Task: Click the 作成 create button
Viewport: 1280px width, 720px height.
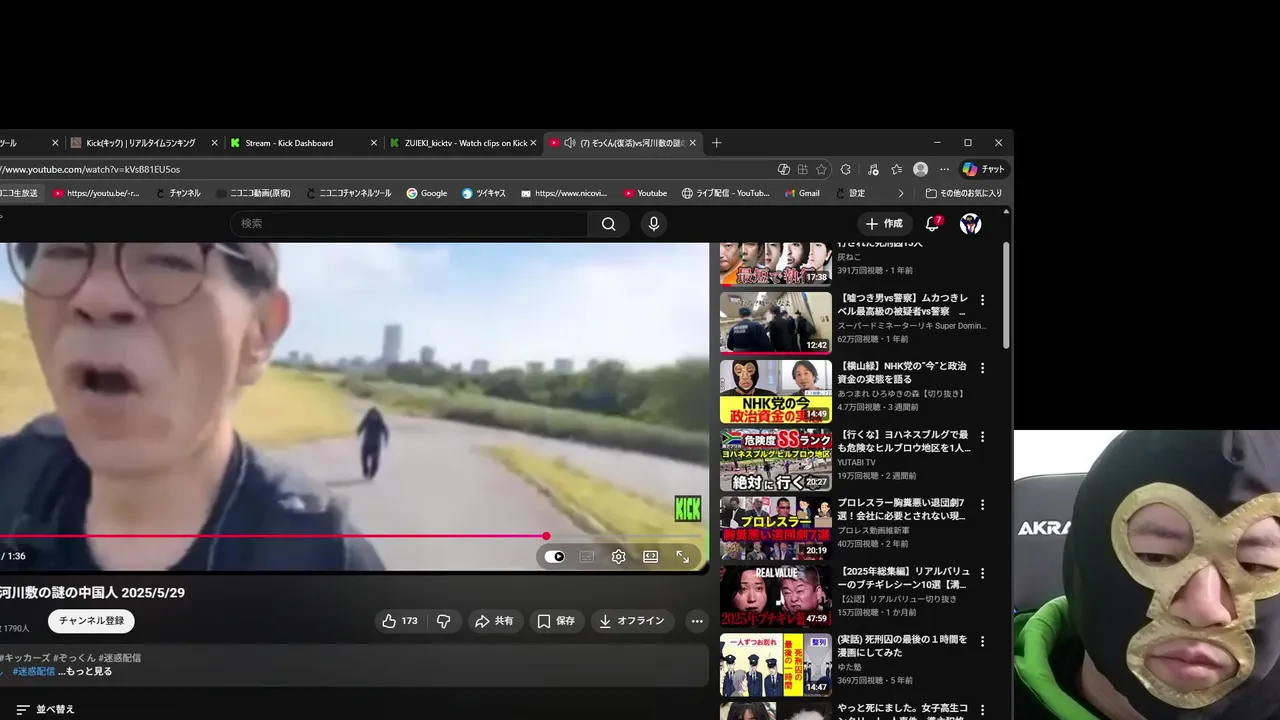Action: click(x=884, y=224)
